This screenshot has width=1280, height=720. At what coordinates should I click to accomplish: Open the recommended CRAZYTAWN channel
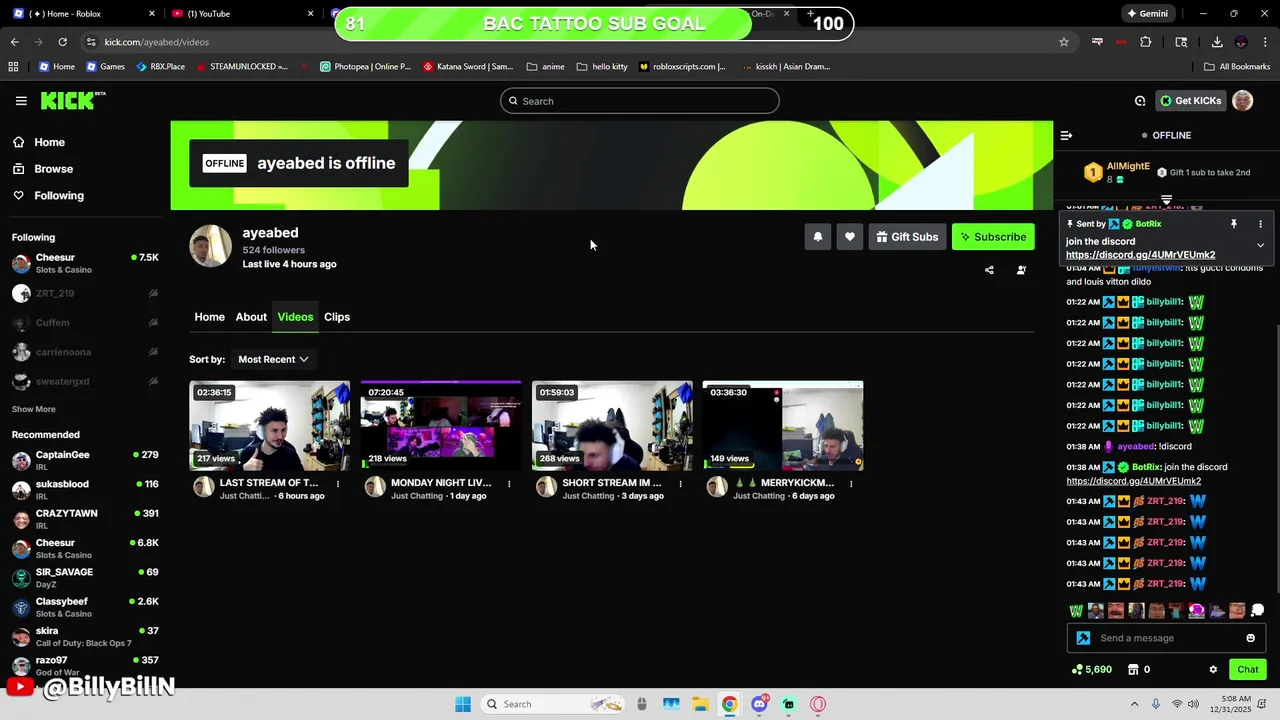pyautogui.click(x=85, y=519)
